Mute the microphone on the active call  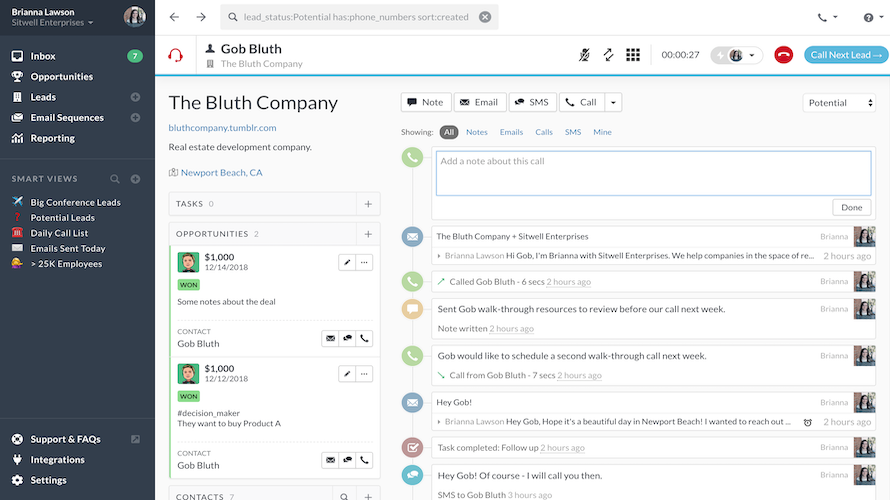[x=584, y=55]
